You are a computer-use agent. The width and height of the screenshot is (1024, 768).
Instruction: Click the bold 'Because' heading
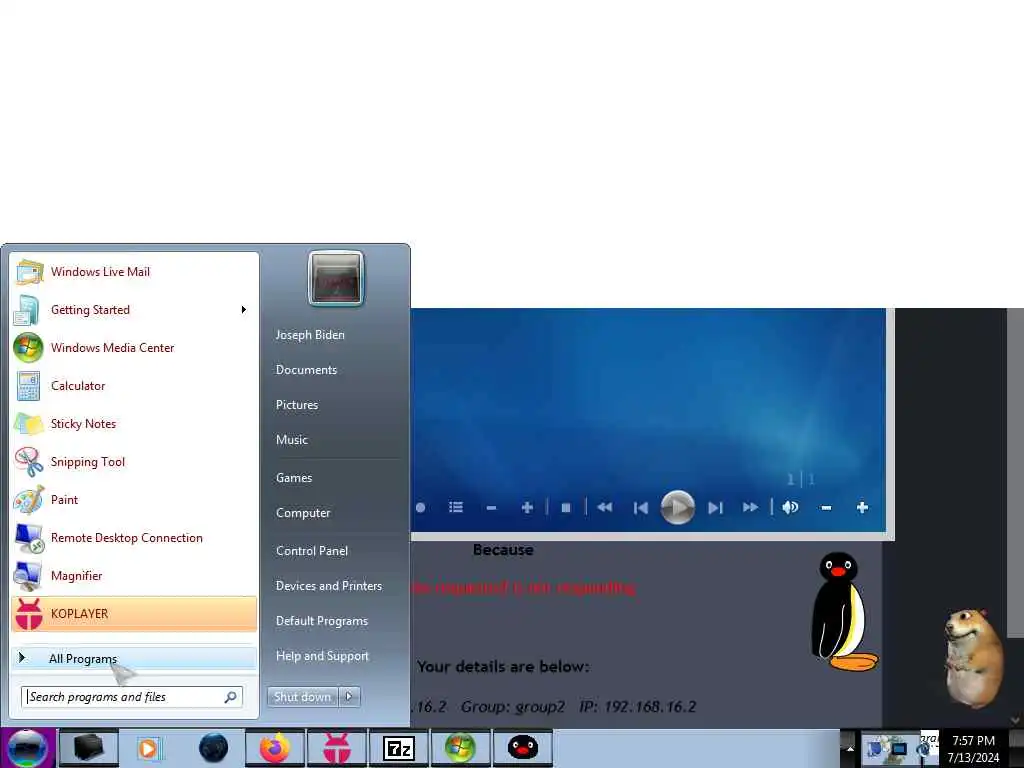503,550
